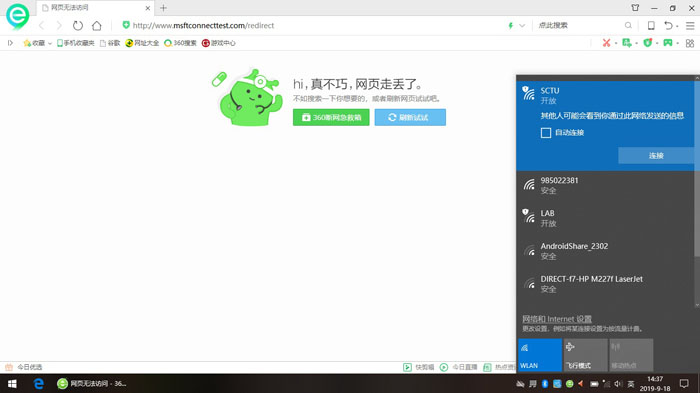Open the 谷歌 bookmark
Image resolution: width=700 pixels, height=393 pixels.
coord(110,43)
